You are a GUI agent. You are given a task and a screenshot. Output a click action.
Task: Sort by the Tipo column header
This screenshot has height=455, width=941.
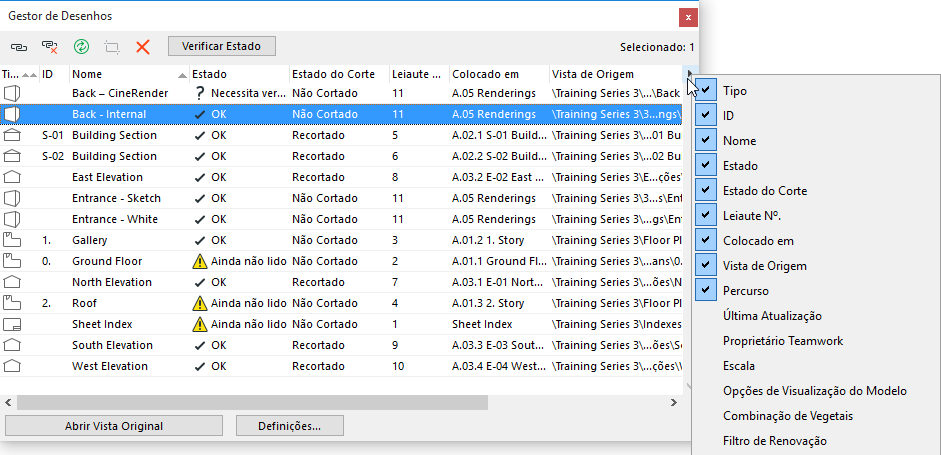pyautogui.click(x=20, y=74)
